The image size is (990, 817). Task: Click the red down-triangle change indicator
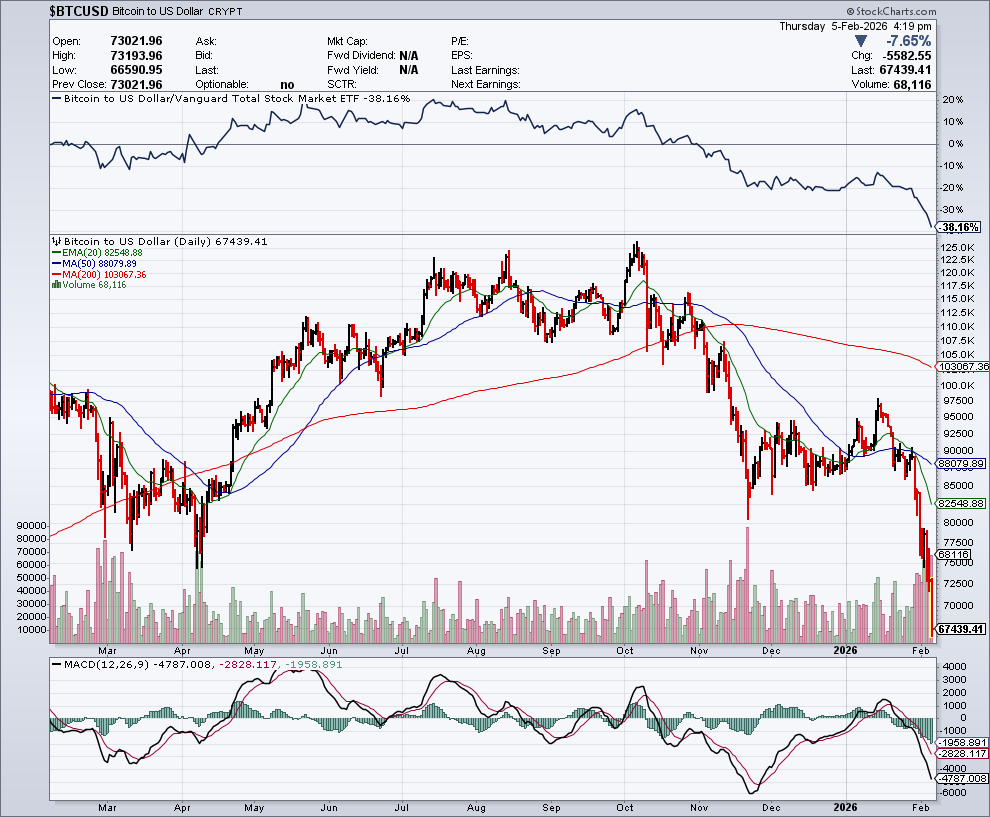click(859, 41)
